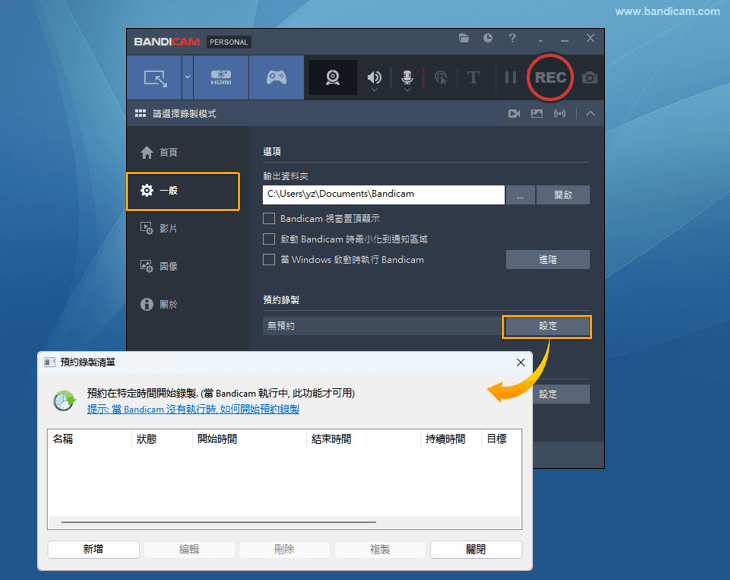Click the speaker sound icon
This screenshot has width=730, height=580.
pyautogui.click(x=374, y=76)
